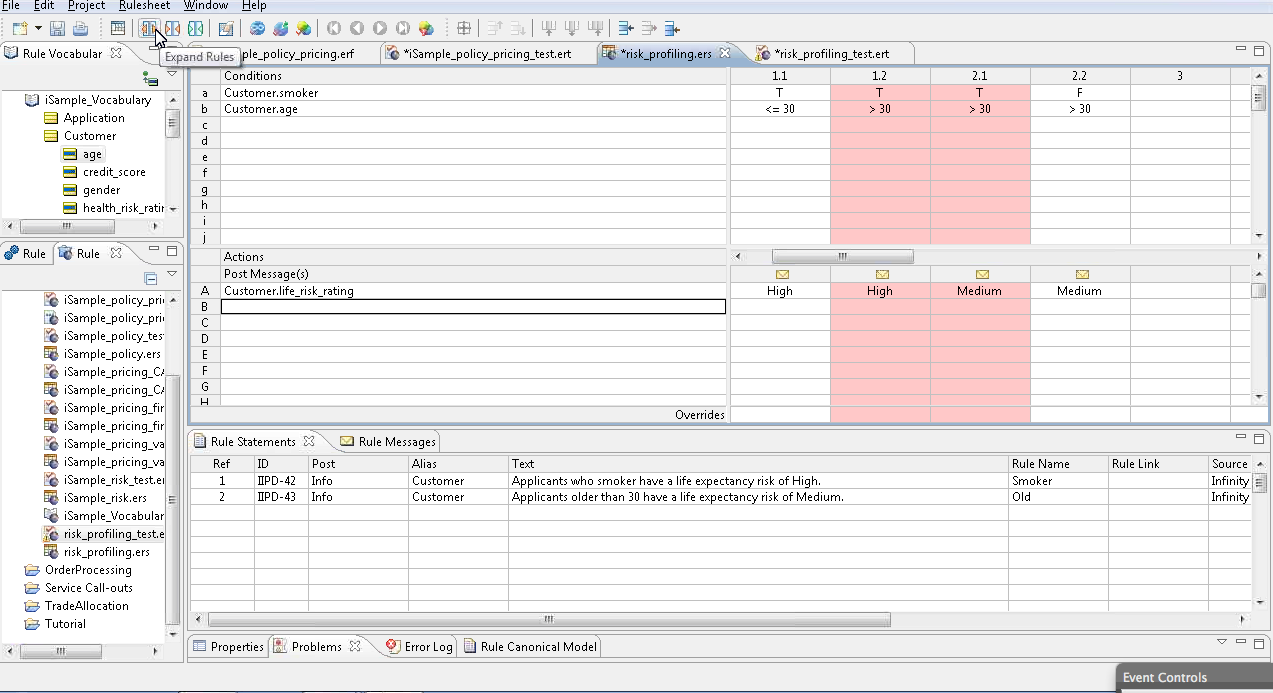Click the envelope icon in rule column 2.2
This screenshot has width=1273, height=693.
click(1080, 274)
